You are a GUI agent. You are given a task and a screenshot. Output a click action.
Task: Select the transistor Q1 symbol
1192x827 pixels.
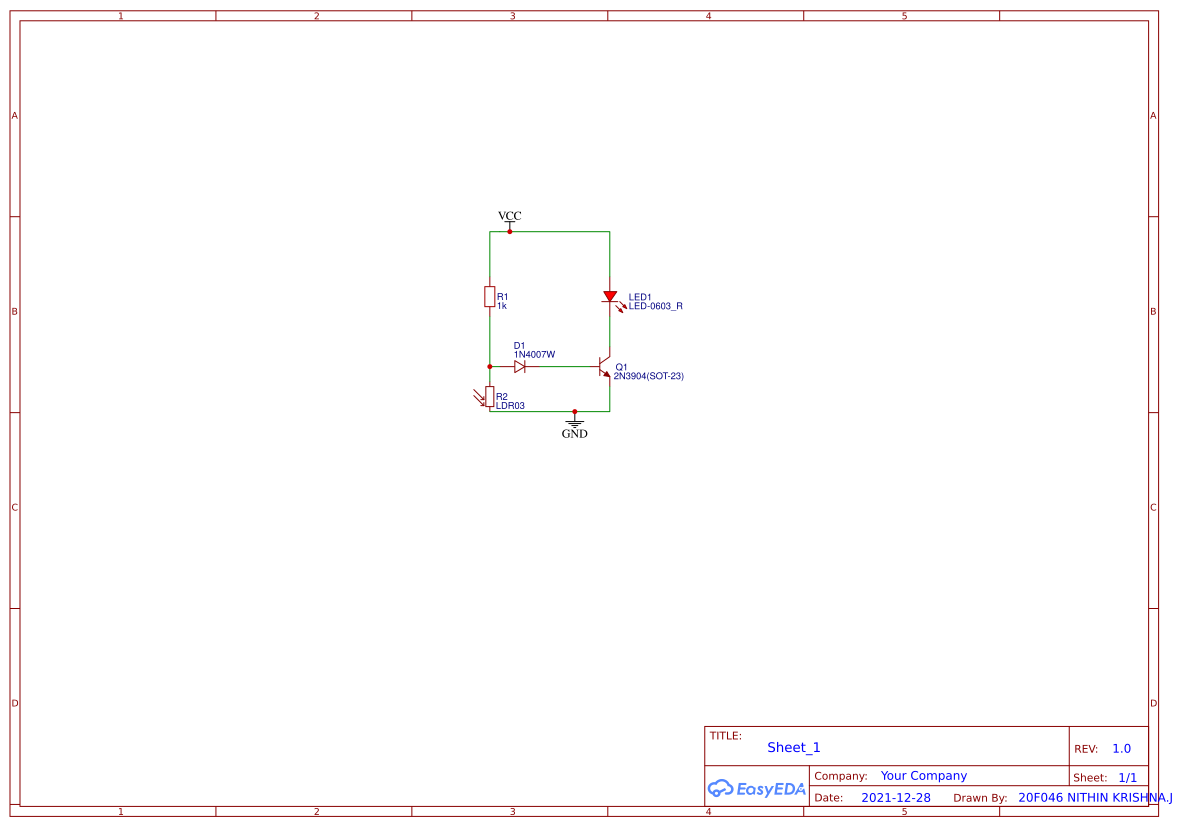click(606, 367)
